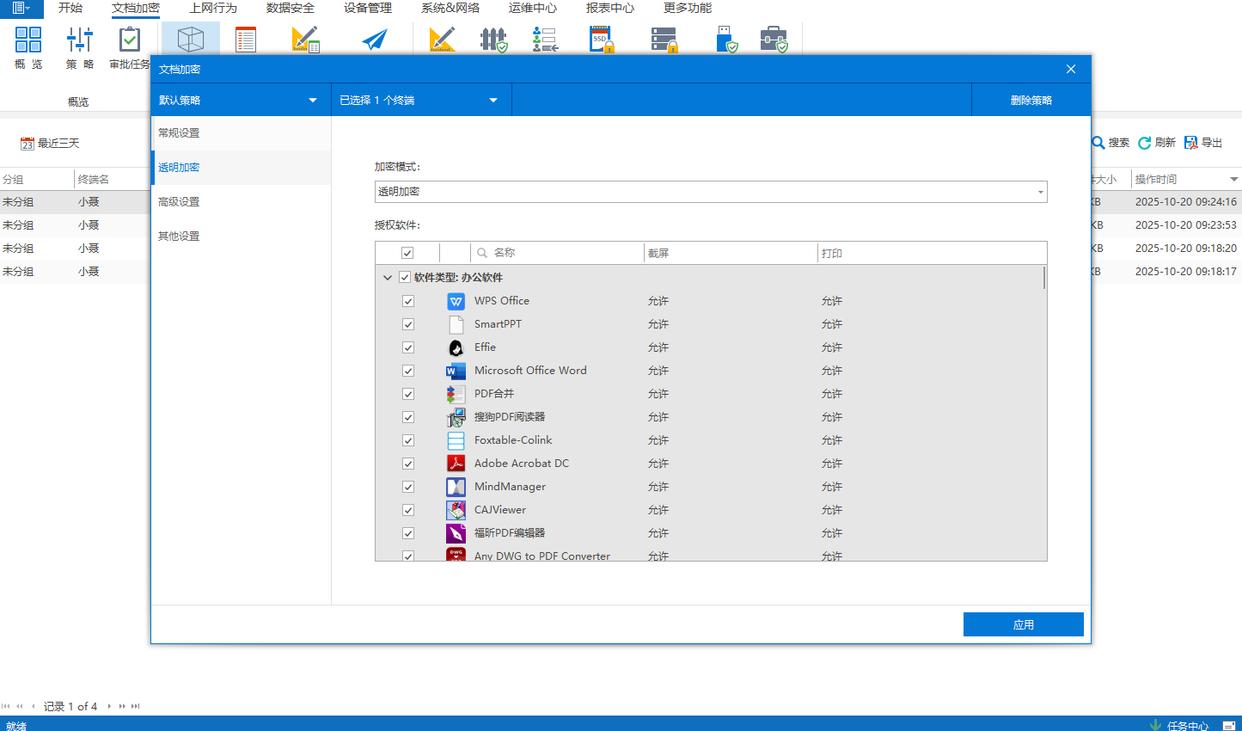Select 高级设置 in the left sidebar
This screenshot has height=731, width=1242.
coord(179,202)
